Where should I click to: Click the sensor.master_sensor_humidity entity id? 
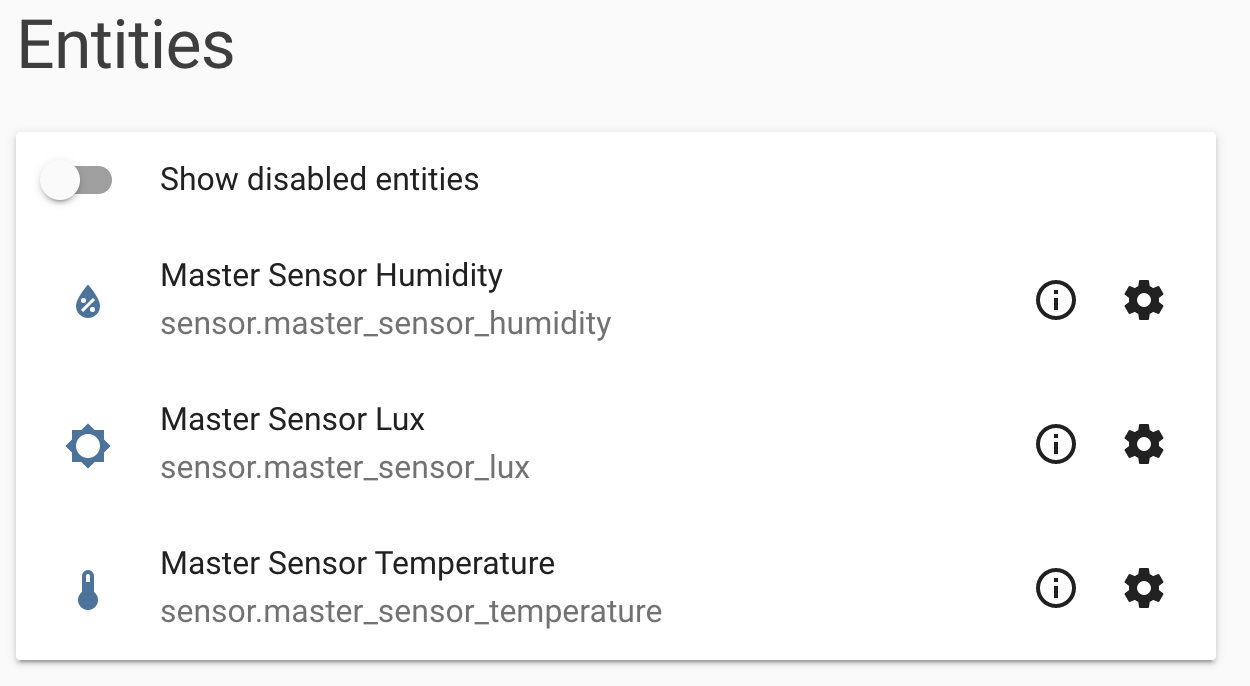tap(385, 323)
